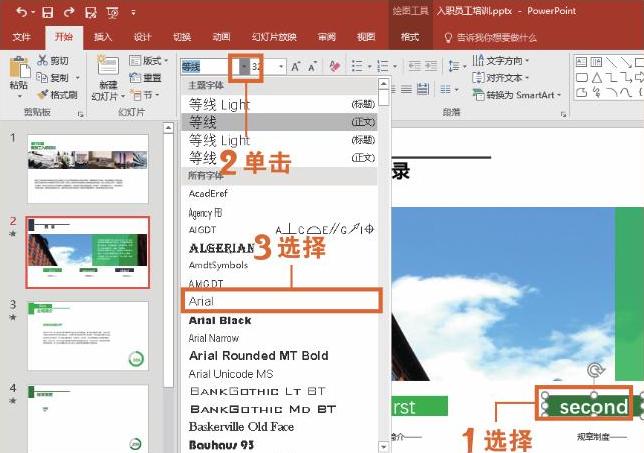This screenshot has height=453, width=644.
Task: Click 转换为 SmartArt button
Action: [517, 95]
